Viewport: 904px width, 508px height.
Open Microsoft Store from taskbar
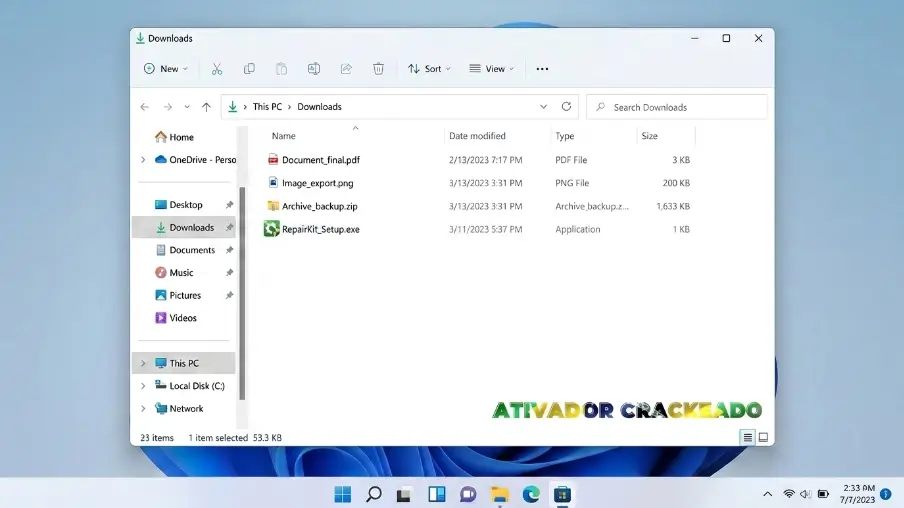pyautogui.click(x=562, y=494)
